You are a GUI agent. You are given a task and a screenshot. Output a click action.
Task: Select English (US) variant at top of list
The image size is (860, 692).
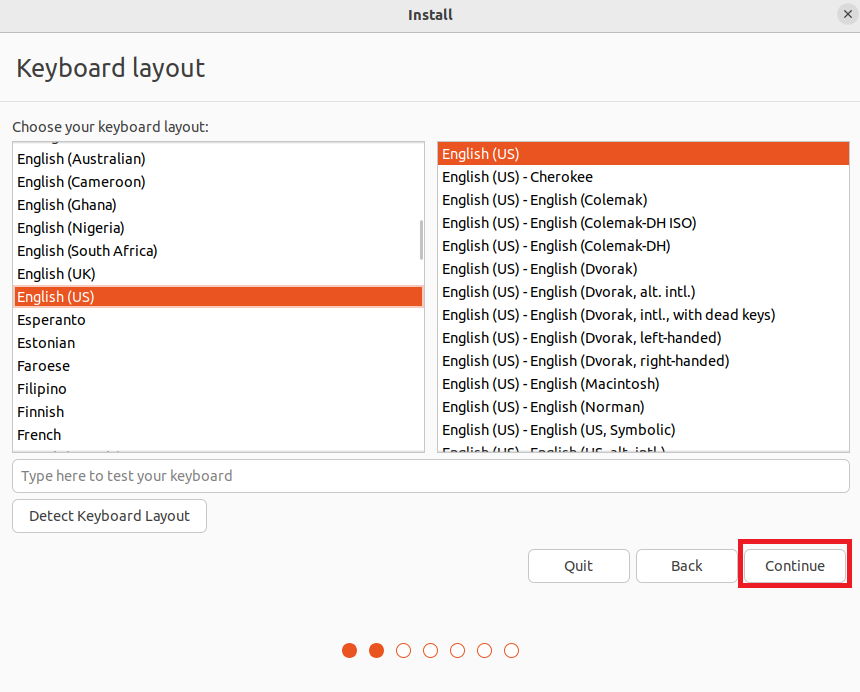click(x=643, y=154)
